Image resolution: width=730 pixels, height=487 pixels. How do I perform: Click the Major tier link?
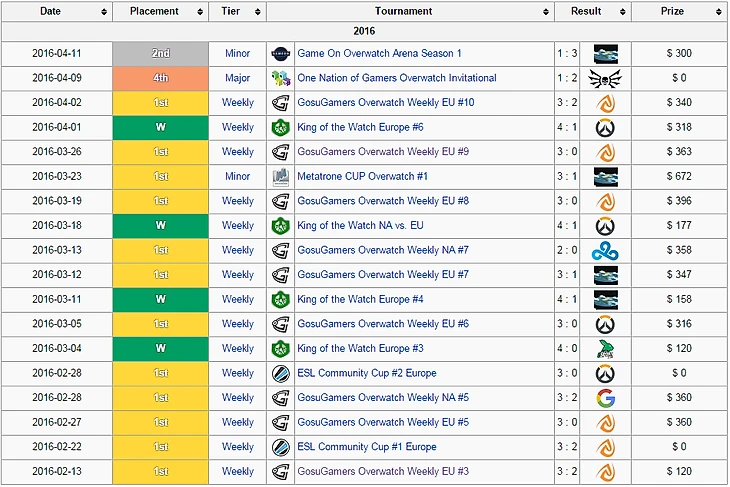pyautogui.click(x=237, y=78)
